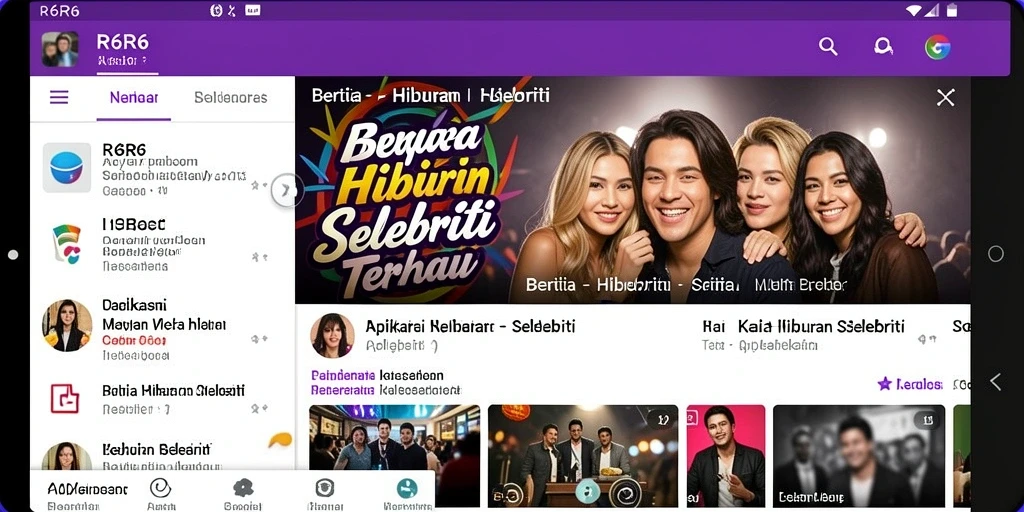Open the purple Renereiatıa link
Image resolution: width=1024 pixels, height=512 pixels.
(x=342, y=391)
